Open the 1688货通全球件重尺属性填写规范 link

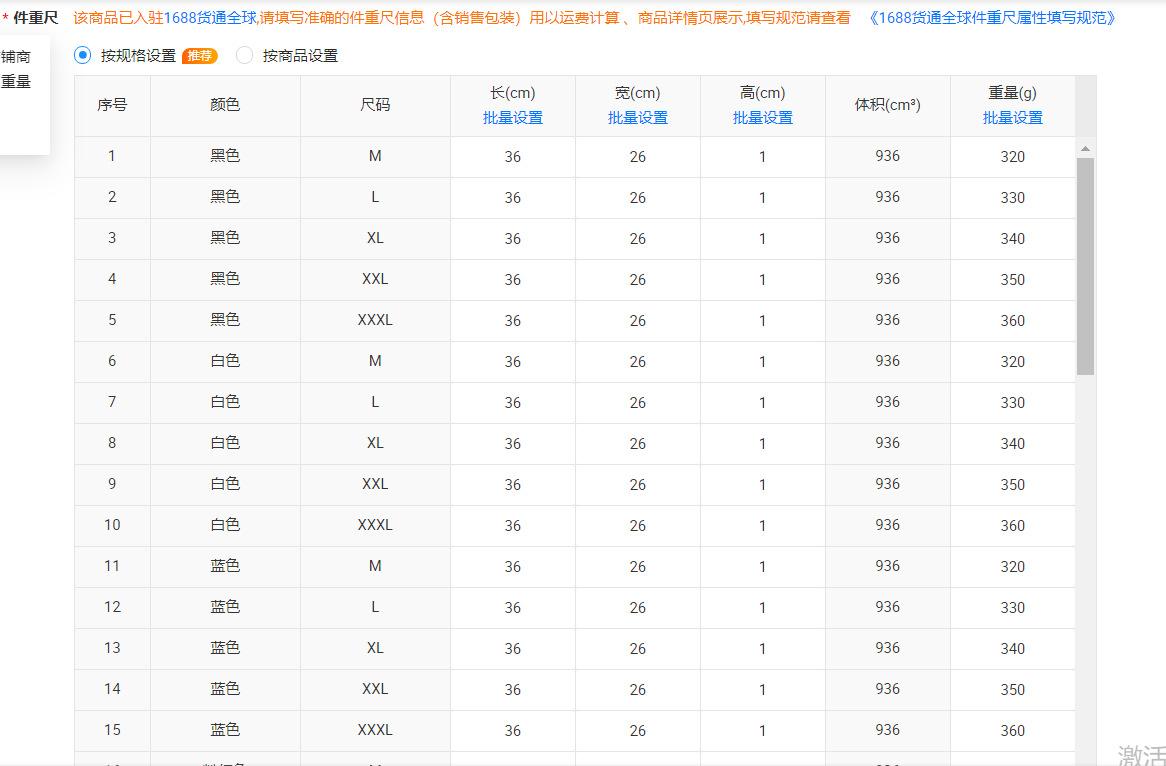tap(991, 18)
